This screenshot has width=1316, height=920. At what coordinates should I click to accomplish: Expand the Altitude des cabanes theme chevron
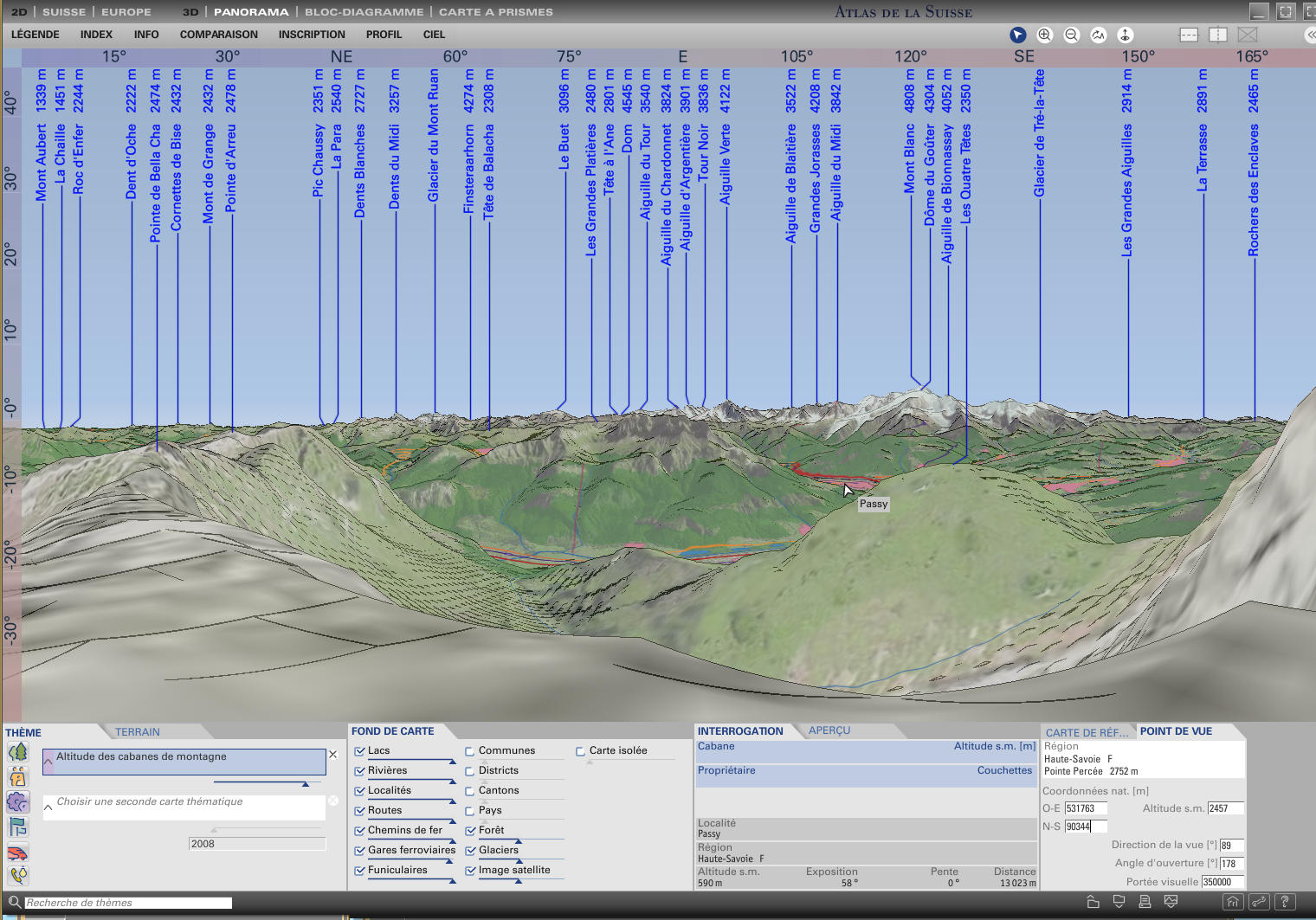pyautogui.click(x=48, y=762)
